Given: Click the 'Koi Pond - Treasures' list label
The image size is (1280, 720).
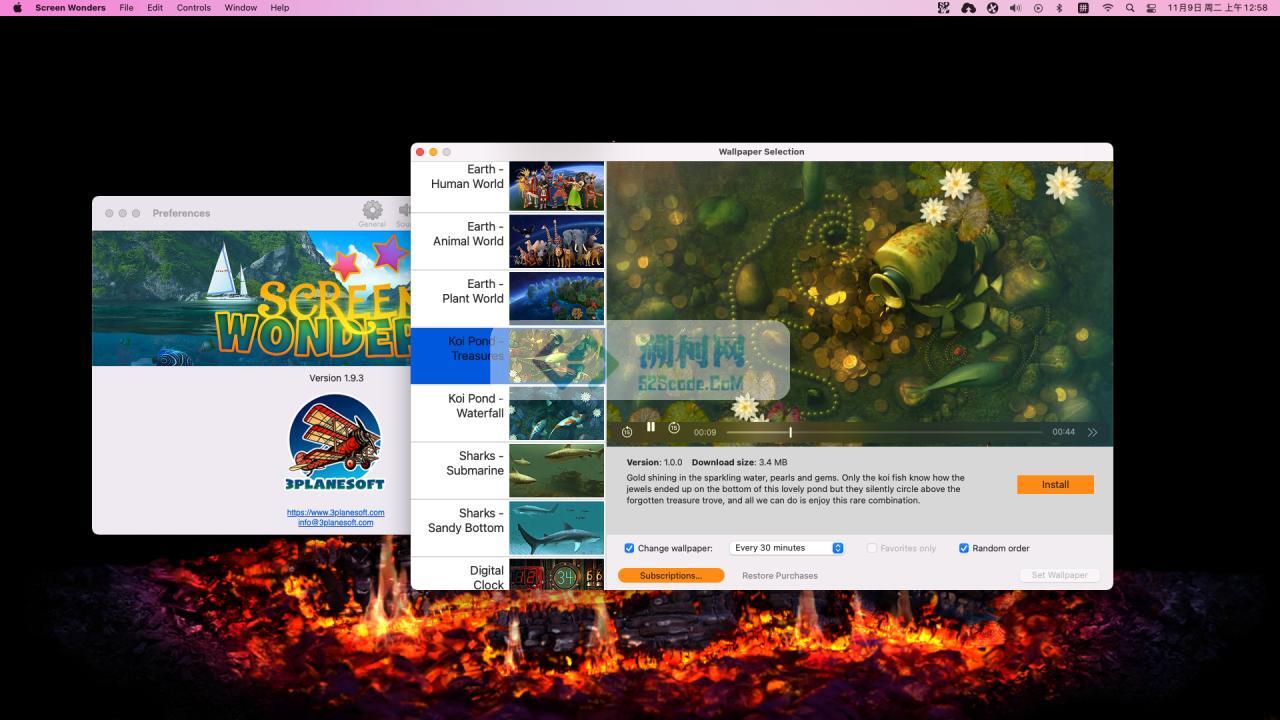Looking at the screenshot, I should pyautogui.click(x=476, y=348).
